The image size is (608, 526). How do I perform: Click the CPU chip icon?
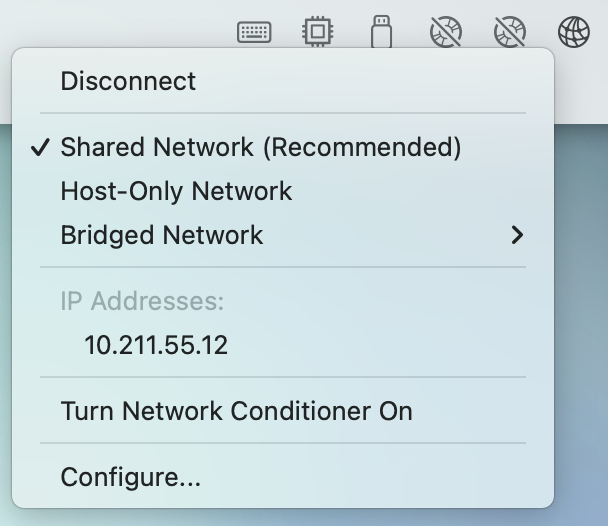point(317,32)
